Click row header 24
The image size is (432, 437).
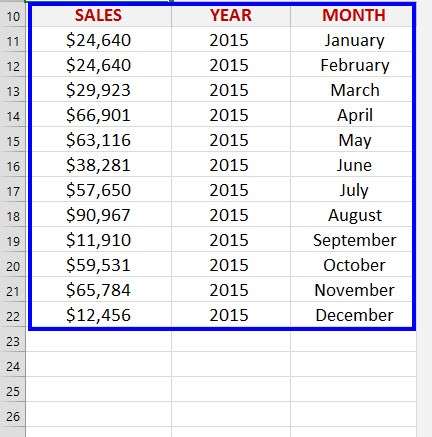(x=13, y=365)
